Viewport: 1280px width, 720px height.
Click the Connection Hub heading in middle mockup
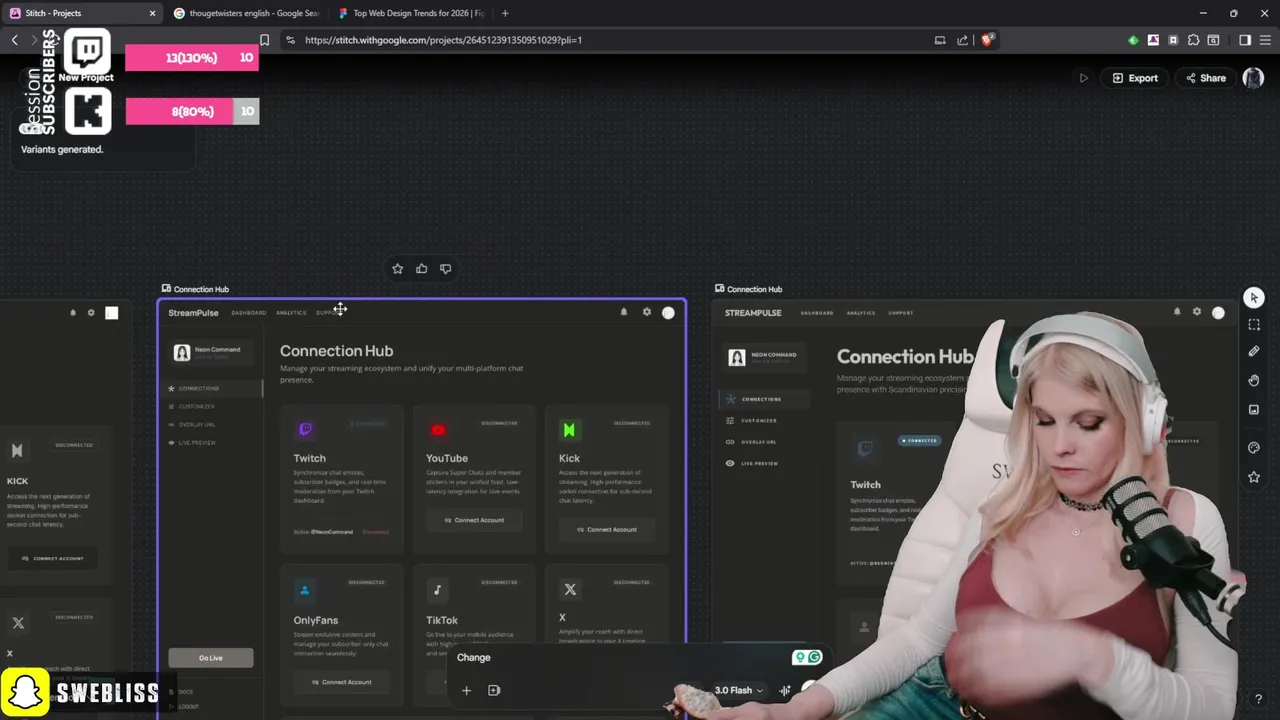pos(336,351)
